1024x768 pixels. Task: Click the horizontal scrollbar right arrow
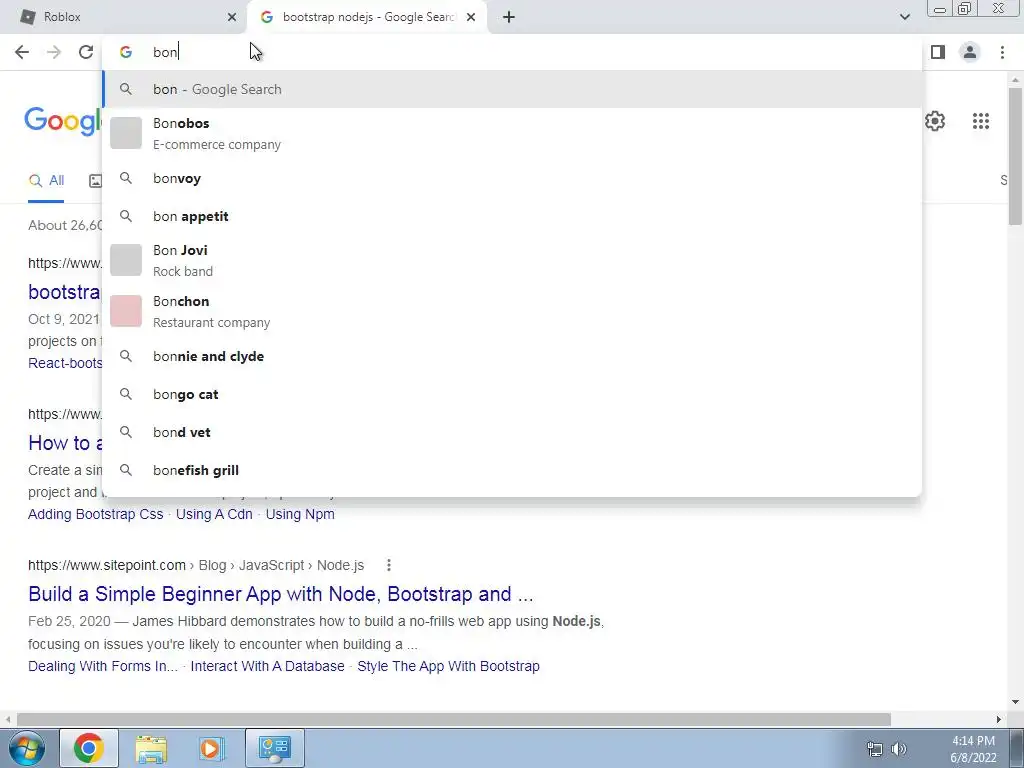999,719
